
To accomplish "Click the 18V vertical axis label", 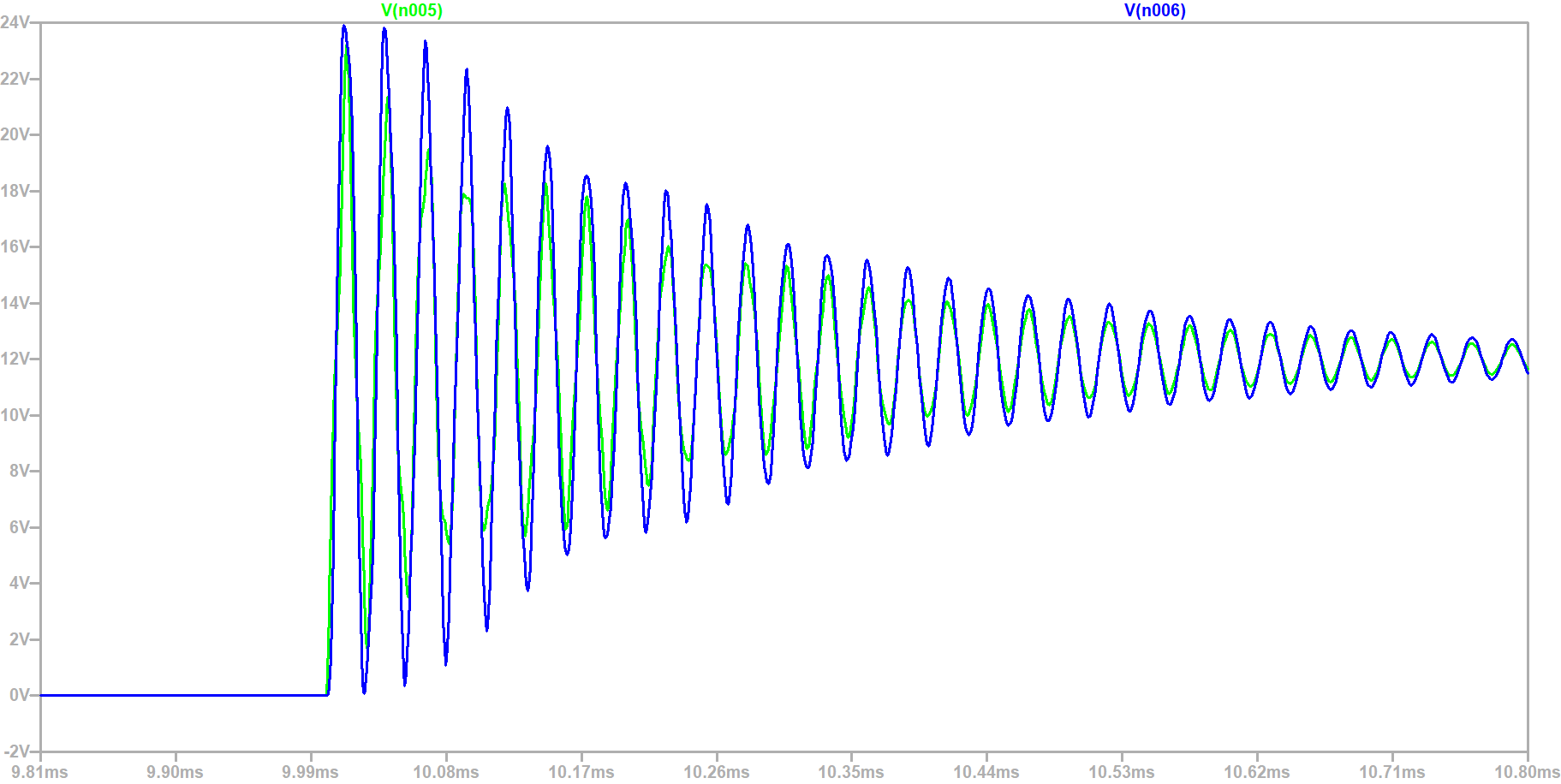I will (x=15, y=191).
